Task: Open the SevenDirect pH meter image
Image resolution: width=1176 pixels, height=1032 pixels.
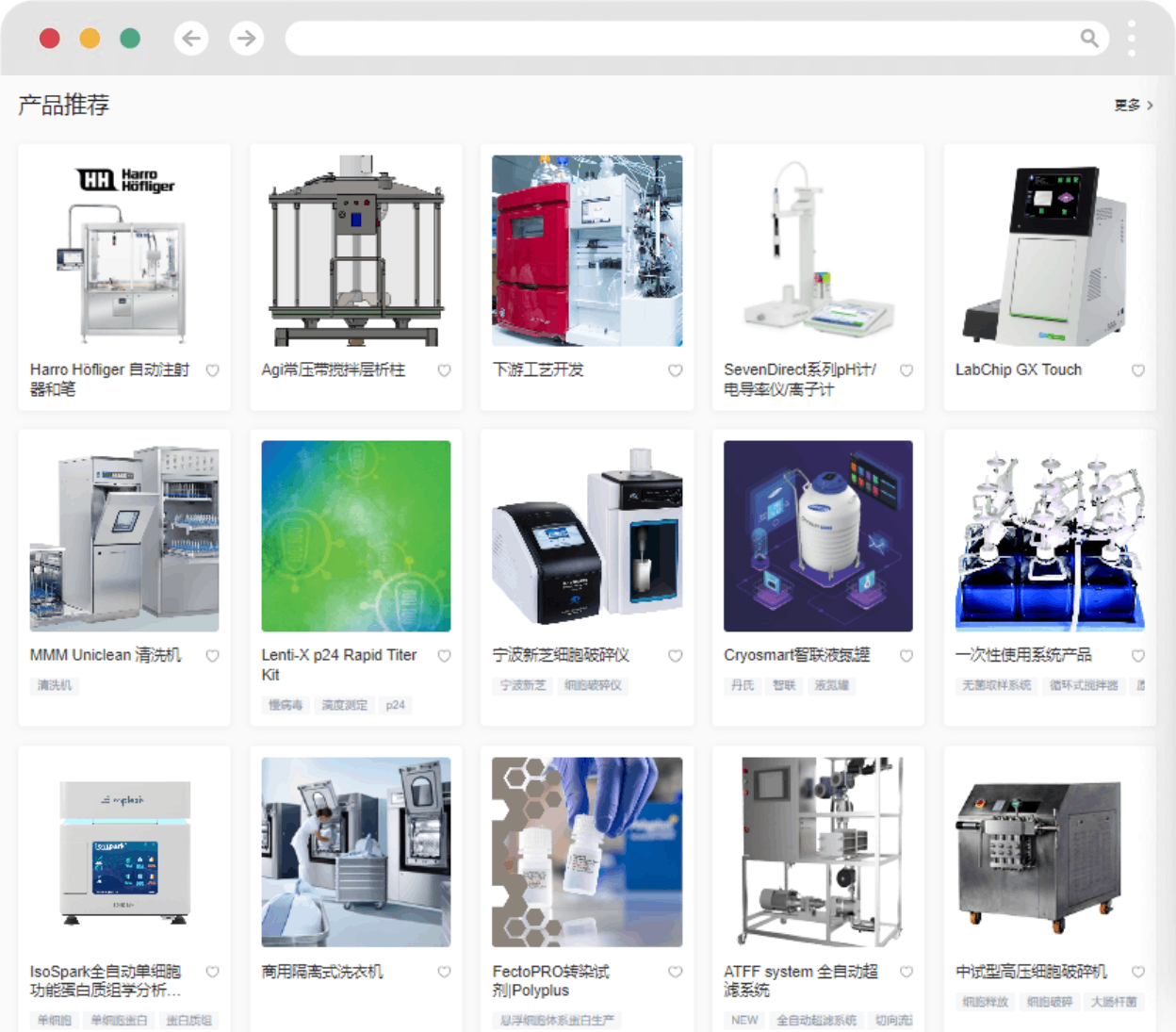Action: coord(818,251)
